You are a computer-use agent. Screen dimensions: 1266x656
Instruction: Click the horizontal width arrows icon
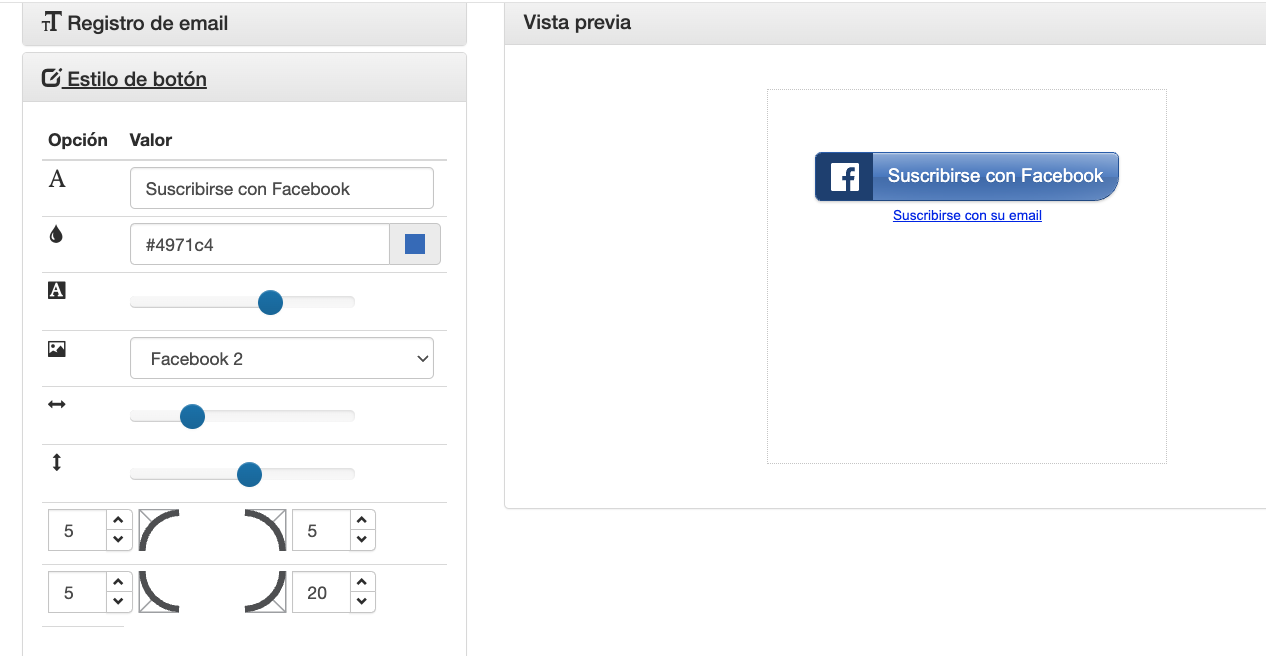pos(57,404)
